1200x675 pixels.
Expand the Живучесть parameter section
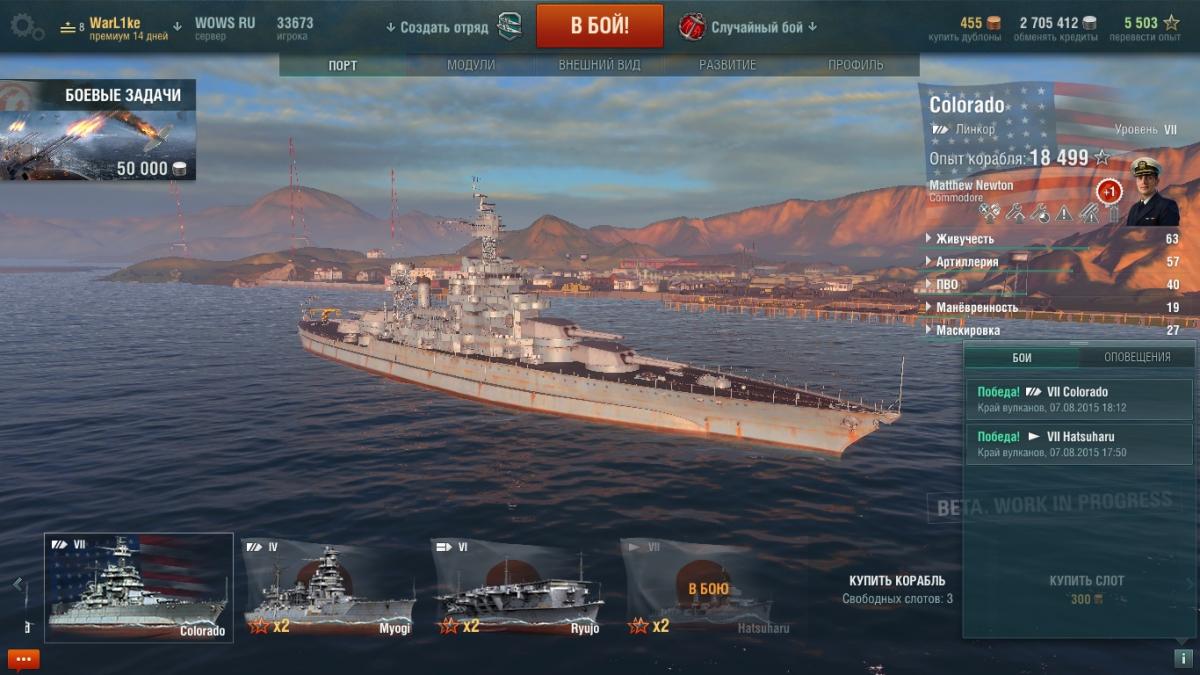[1052, 239]
